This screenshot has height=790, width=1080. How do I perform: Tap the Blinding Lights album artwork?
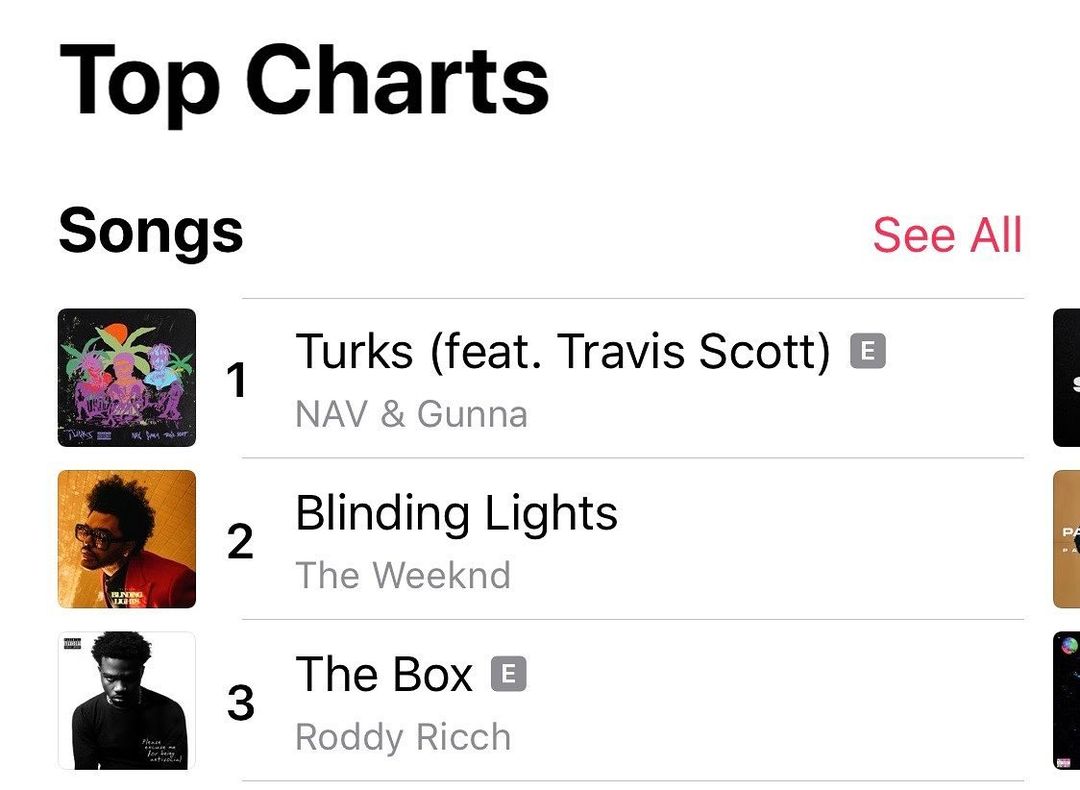[127, 539]
